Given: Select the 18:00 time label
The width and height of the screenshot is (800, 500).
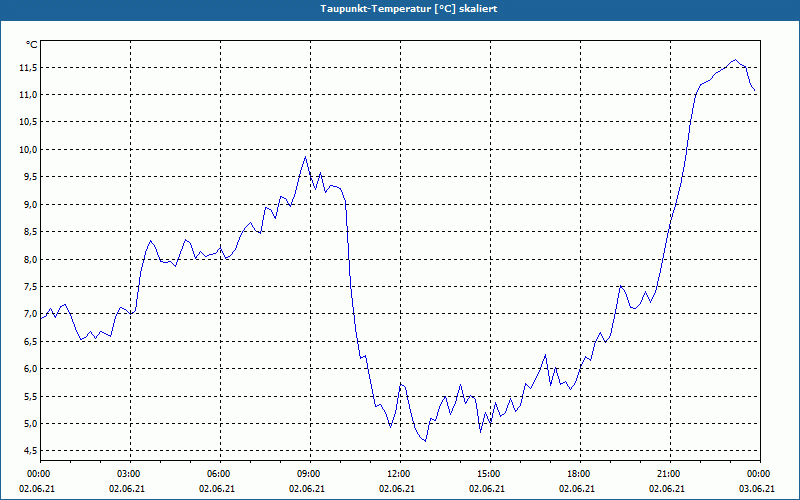Looking at the screenshot, I should pyautogui.click(x=578, y=474).
